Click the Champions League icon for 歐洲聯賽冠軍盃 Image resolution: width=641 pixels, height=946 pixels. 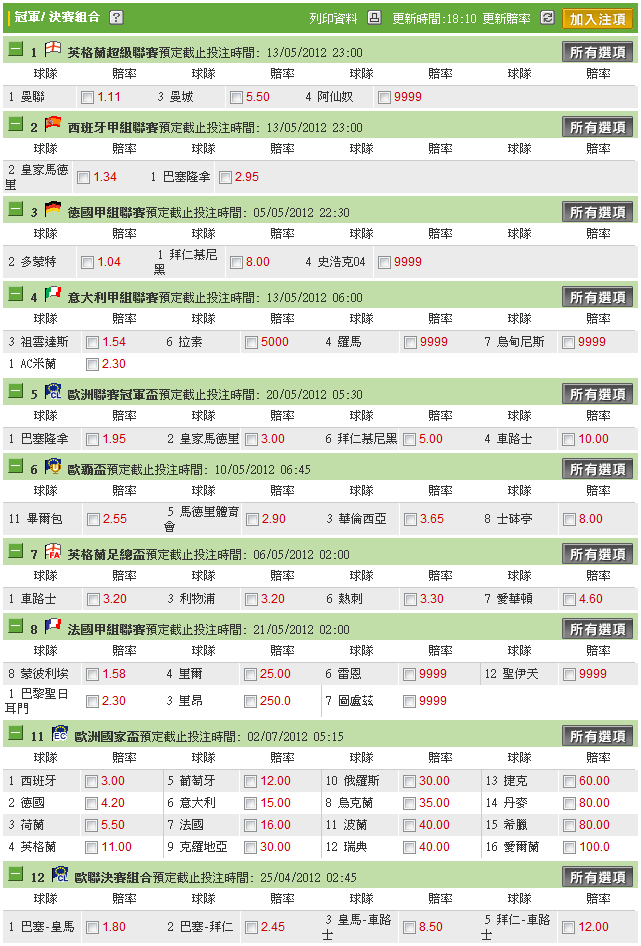[x=53, y=390]
